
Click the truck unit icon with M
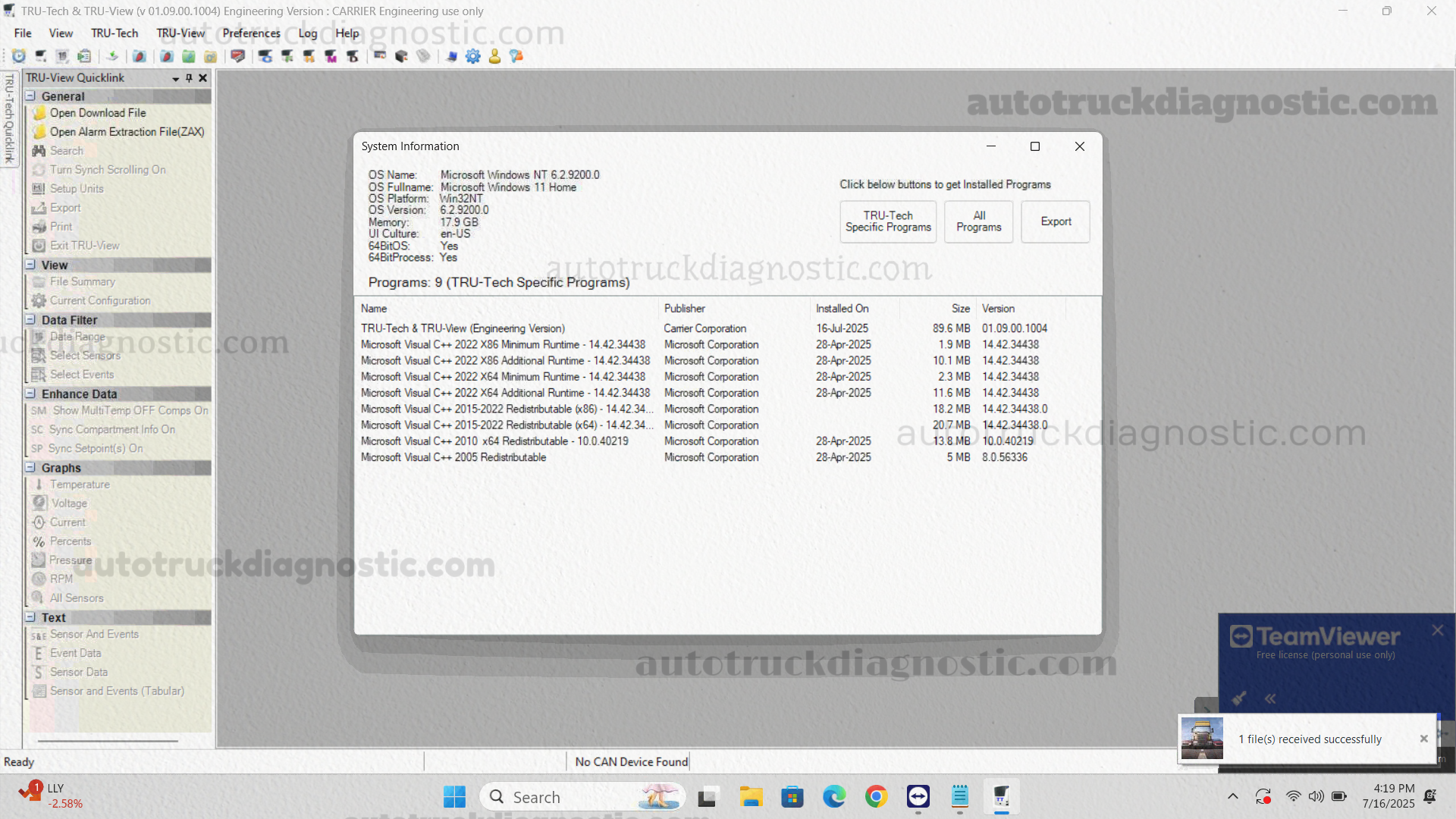[x=331, y=56]
